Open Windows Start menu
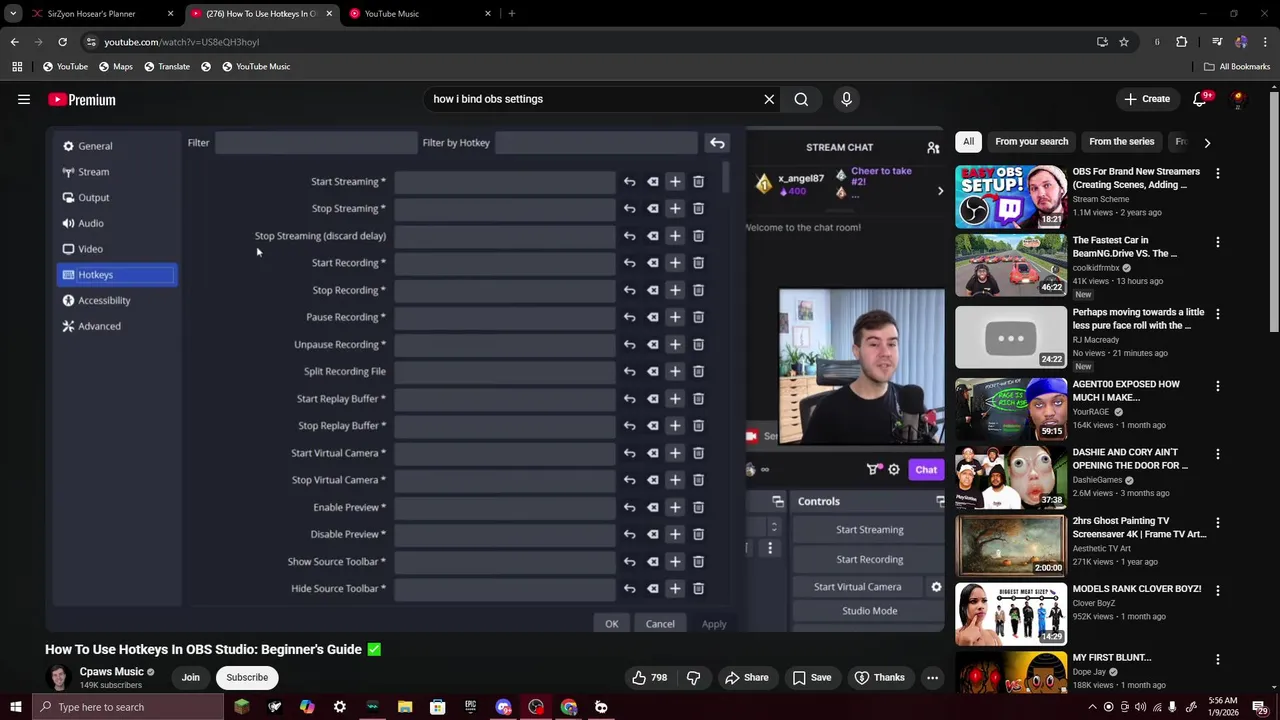1280x720 pixels. [15, 707]
